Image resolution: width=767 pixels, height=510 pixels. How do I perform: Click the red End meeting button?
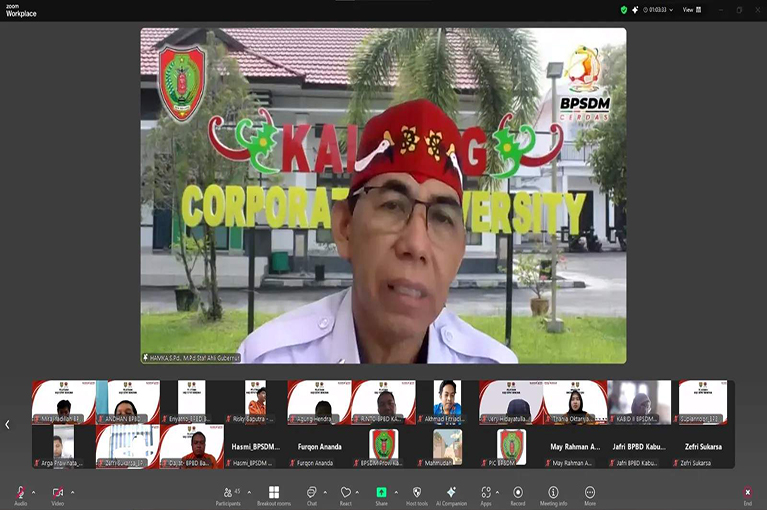coord(747,493)
